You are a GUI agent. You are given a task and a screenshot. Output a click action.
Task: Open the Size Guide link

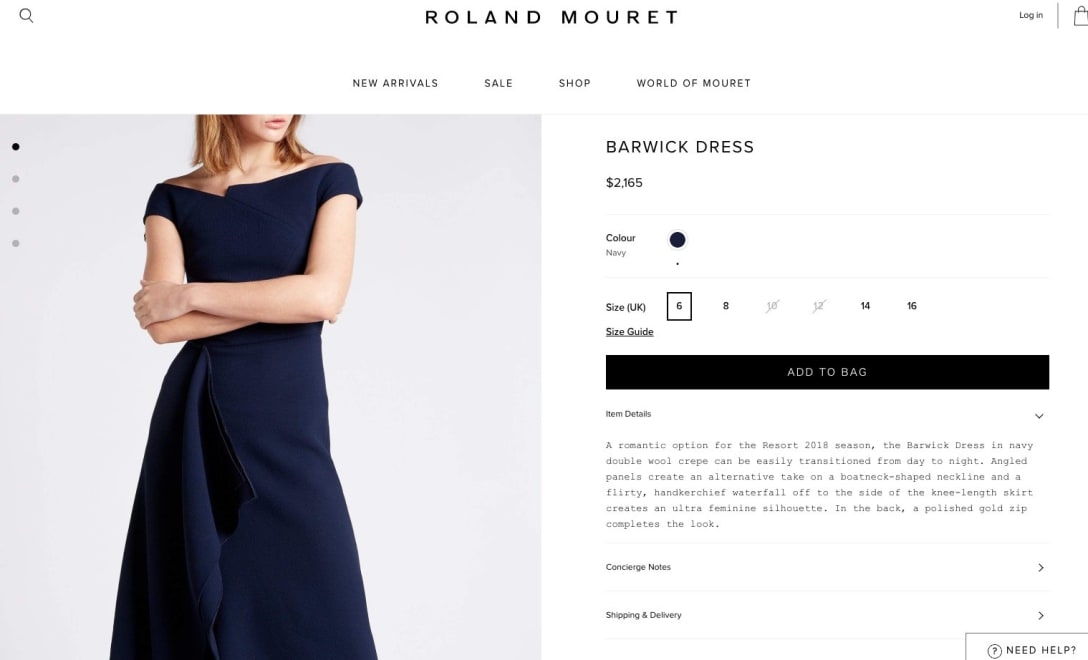[629, 332]
